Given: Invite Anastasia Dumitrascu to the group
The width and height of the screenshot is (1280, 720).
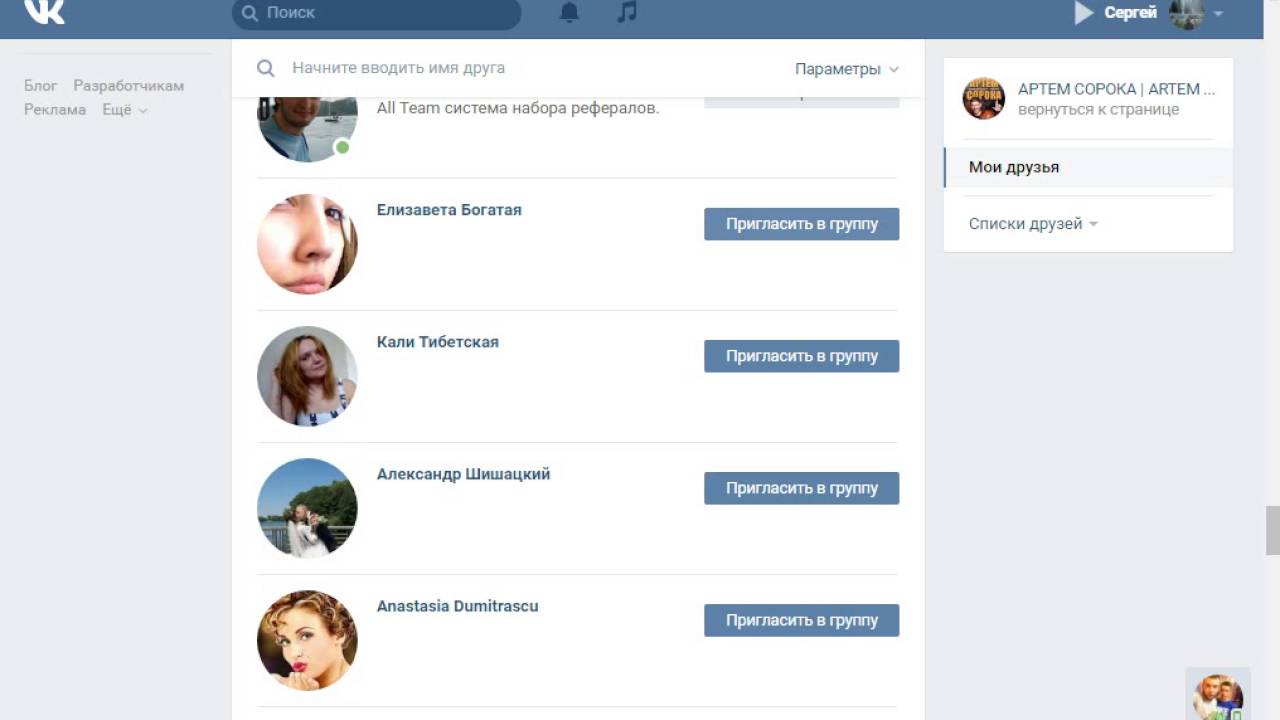Looking at the screenshot, I should (801, 620).
